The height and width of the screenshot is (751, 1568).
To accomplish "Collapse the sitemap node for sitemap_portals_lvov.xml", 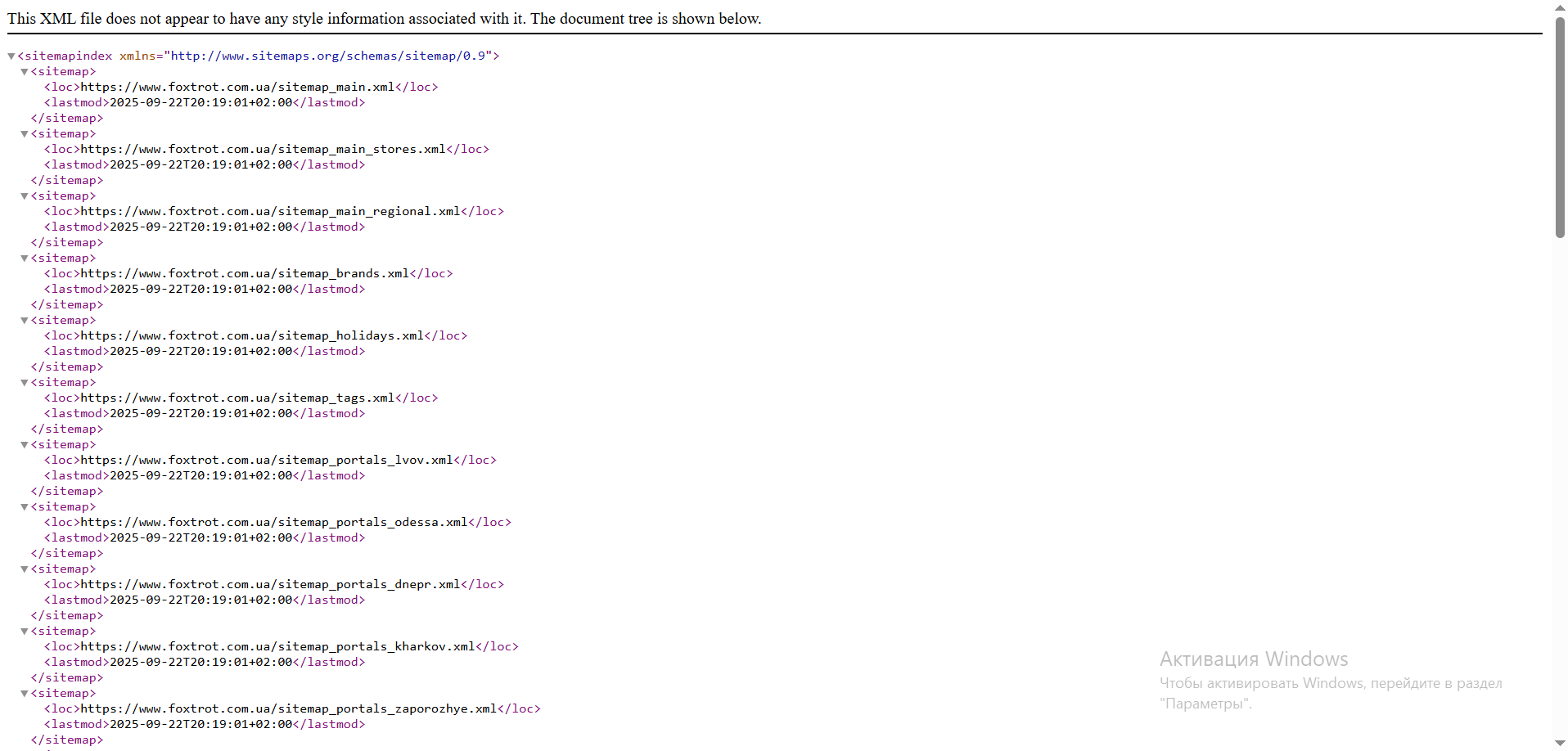I will point(25,445).
